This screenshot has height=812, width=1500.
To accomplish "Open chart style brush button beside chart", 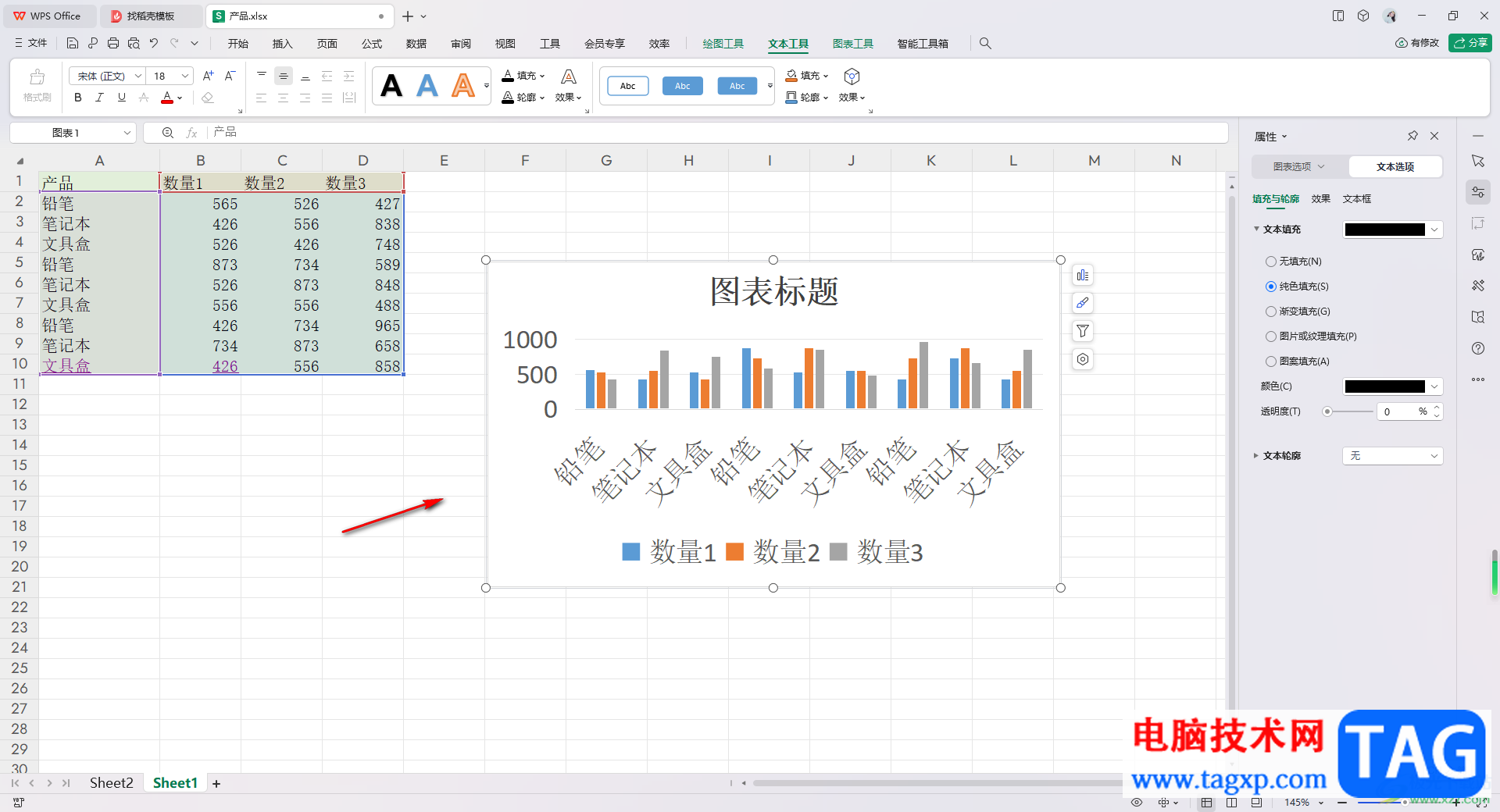I will 1082,303.
